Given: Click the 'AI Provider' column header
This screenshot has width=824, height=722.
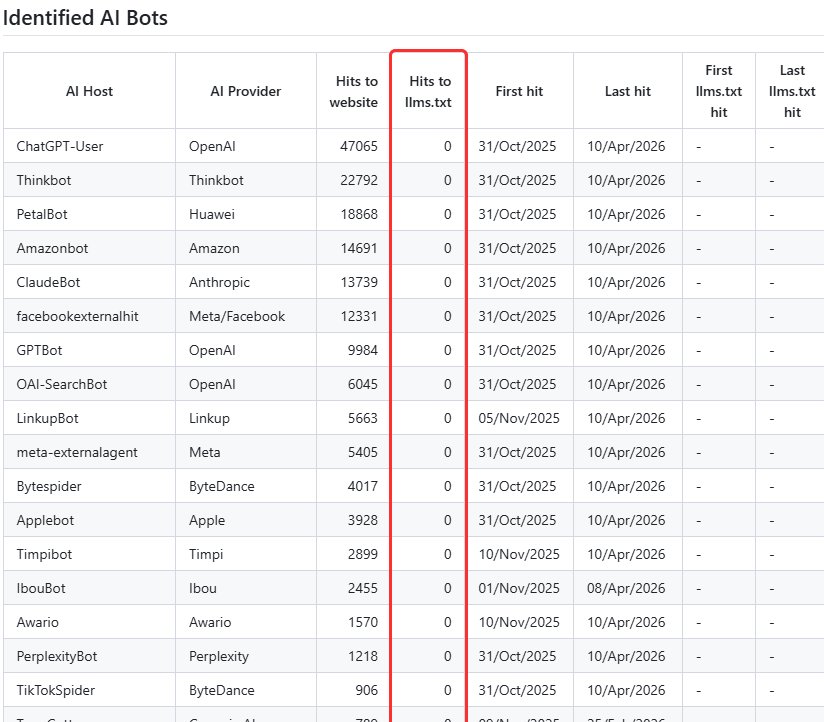Looking at the screenshot, I should 245,91.
